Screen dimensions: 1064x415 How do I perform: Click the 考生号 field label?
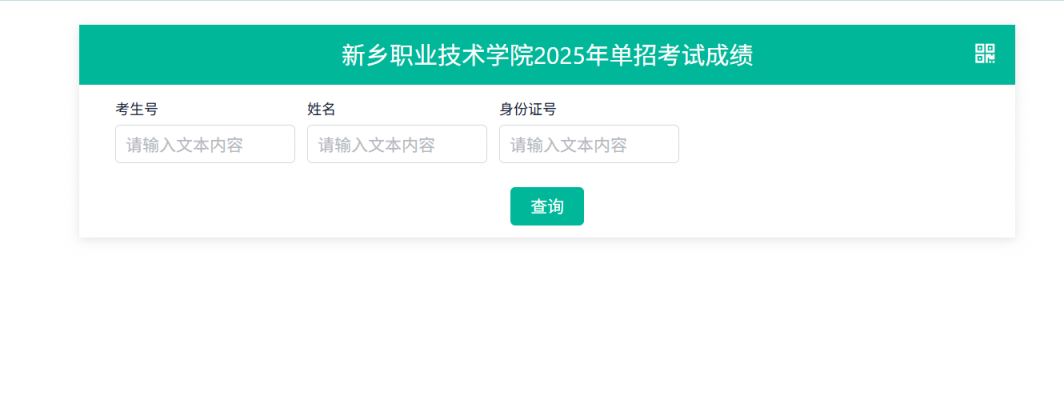click(136, 109)
